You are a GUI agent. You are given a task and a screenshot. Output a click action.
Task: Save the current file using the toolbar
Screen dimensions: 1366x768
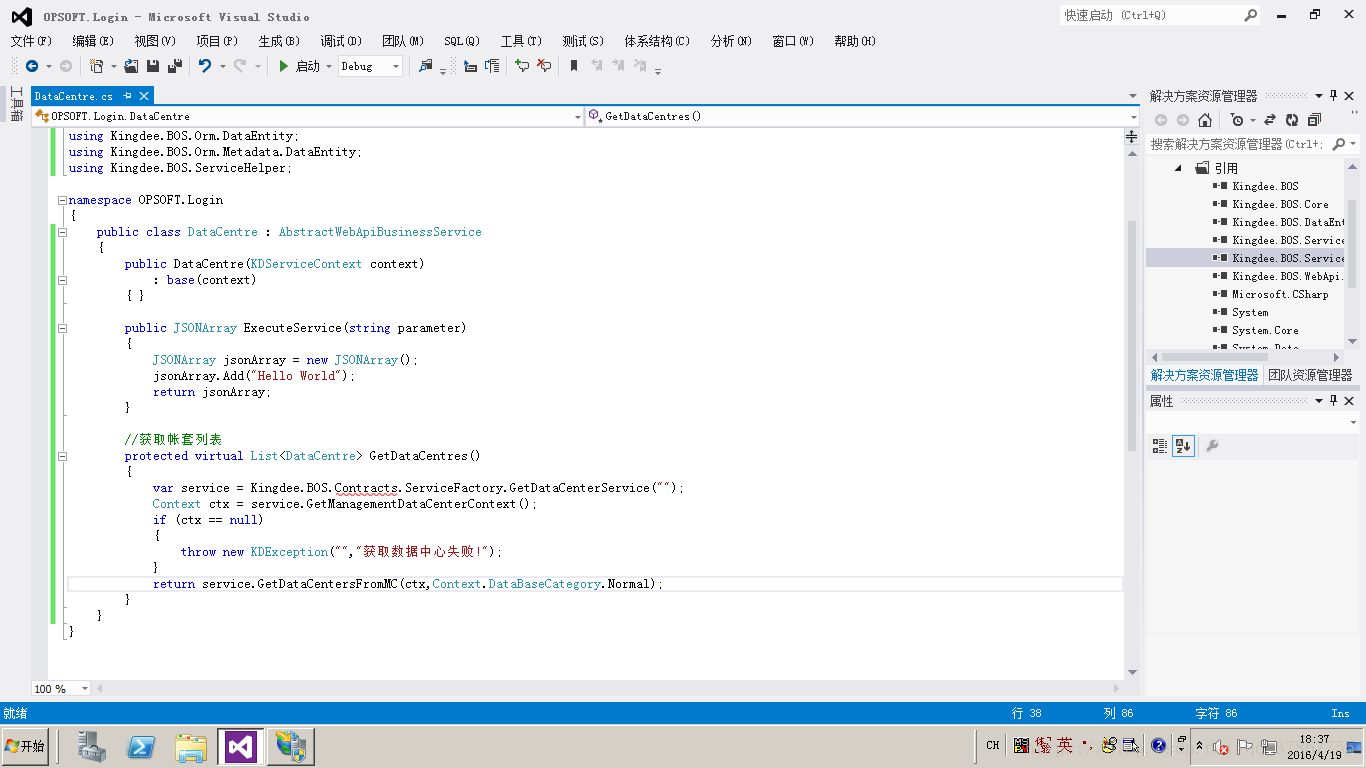(x=153, y=66)
